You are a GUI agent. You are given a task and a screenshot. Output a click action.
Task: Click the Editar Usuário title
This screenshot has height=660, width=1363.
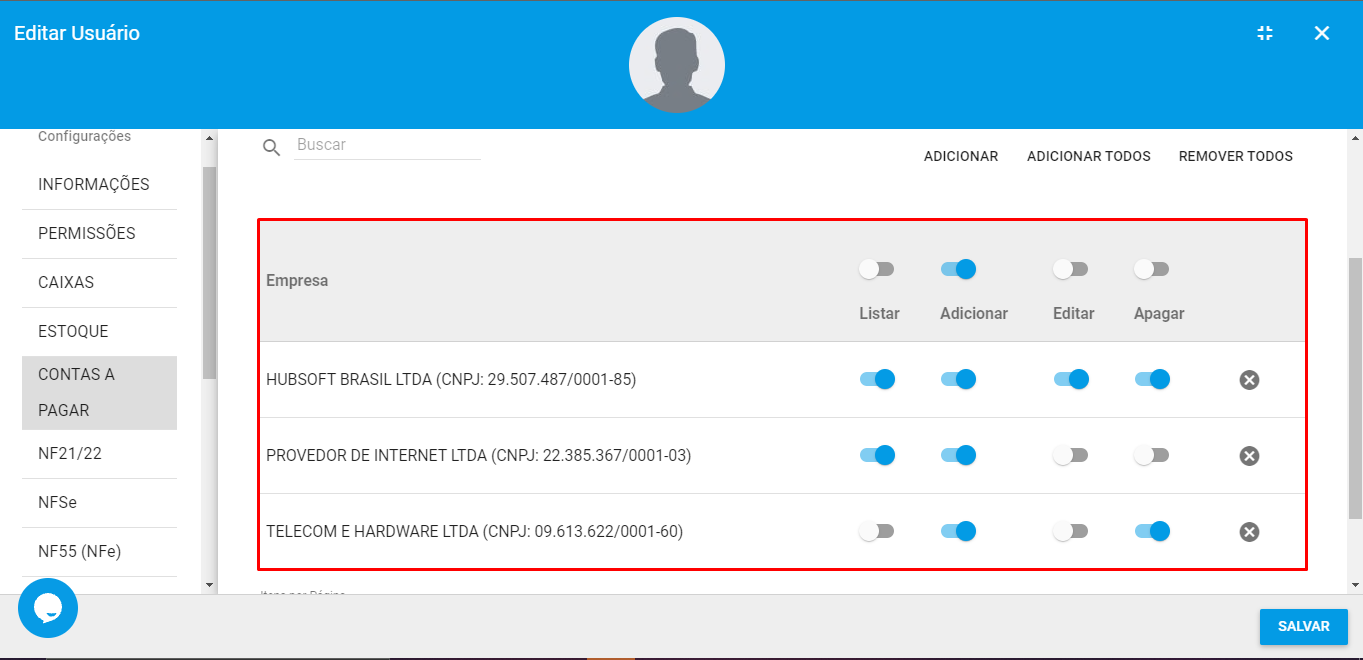[x=77, y=33]
